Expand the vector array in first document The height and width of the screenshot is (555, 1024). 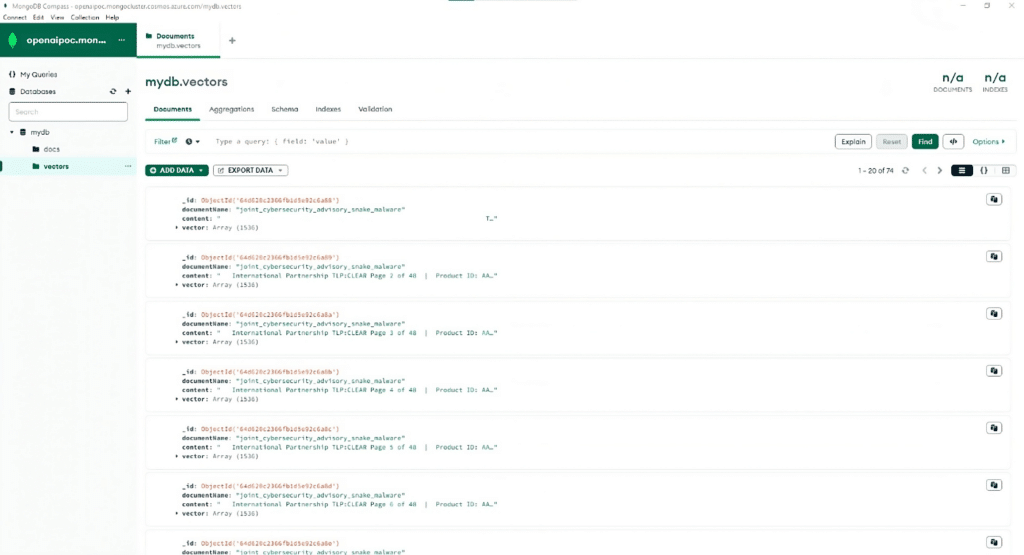[x=176, y=228]
